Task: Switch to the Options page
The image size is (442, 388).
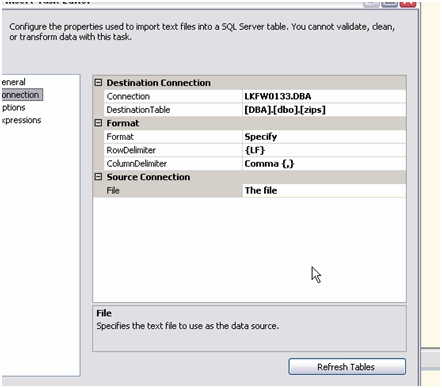Action: coord(13,108)
